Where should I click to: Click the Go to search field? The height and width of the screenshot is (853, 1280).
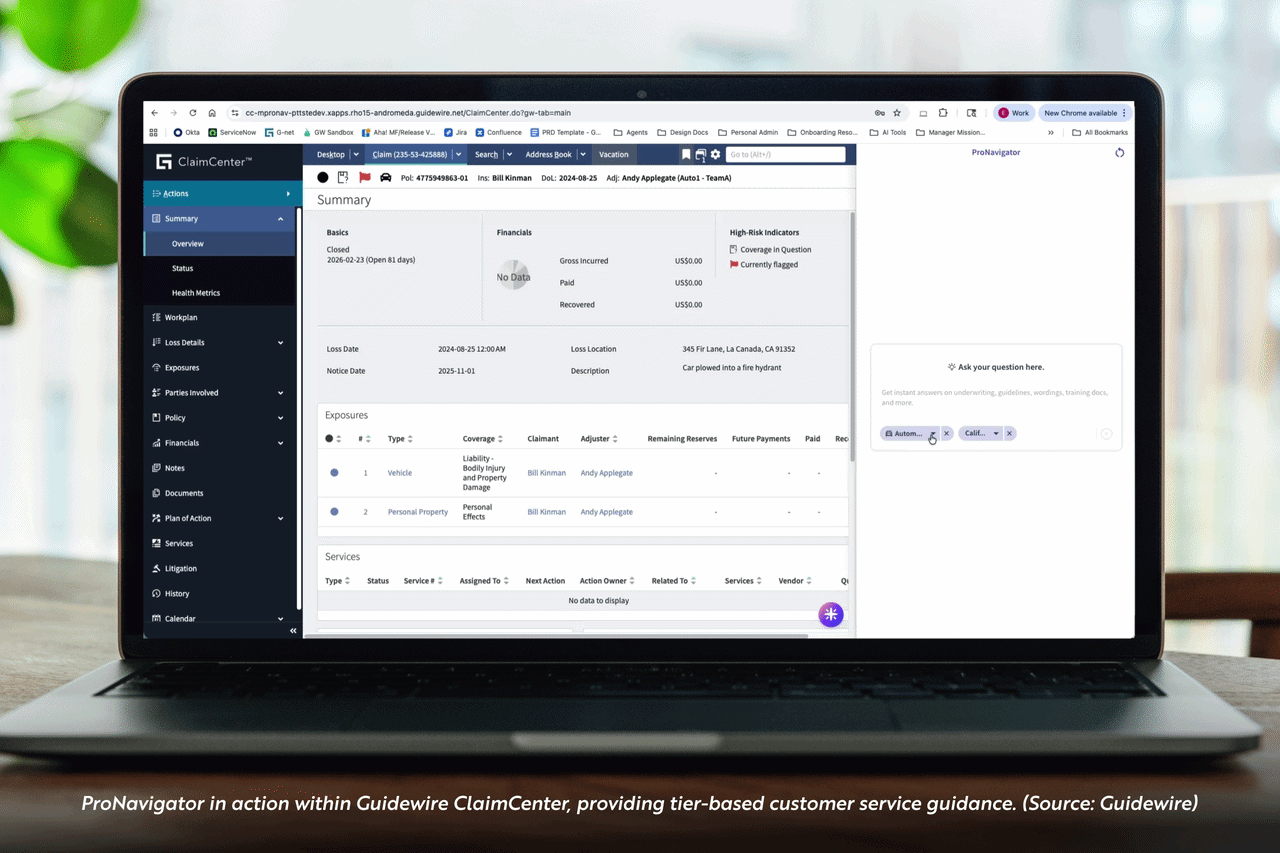[785, 154]
